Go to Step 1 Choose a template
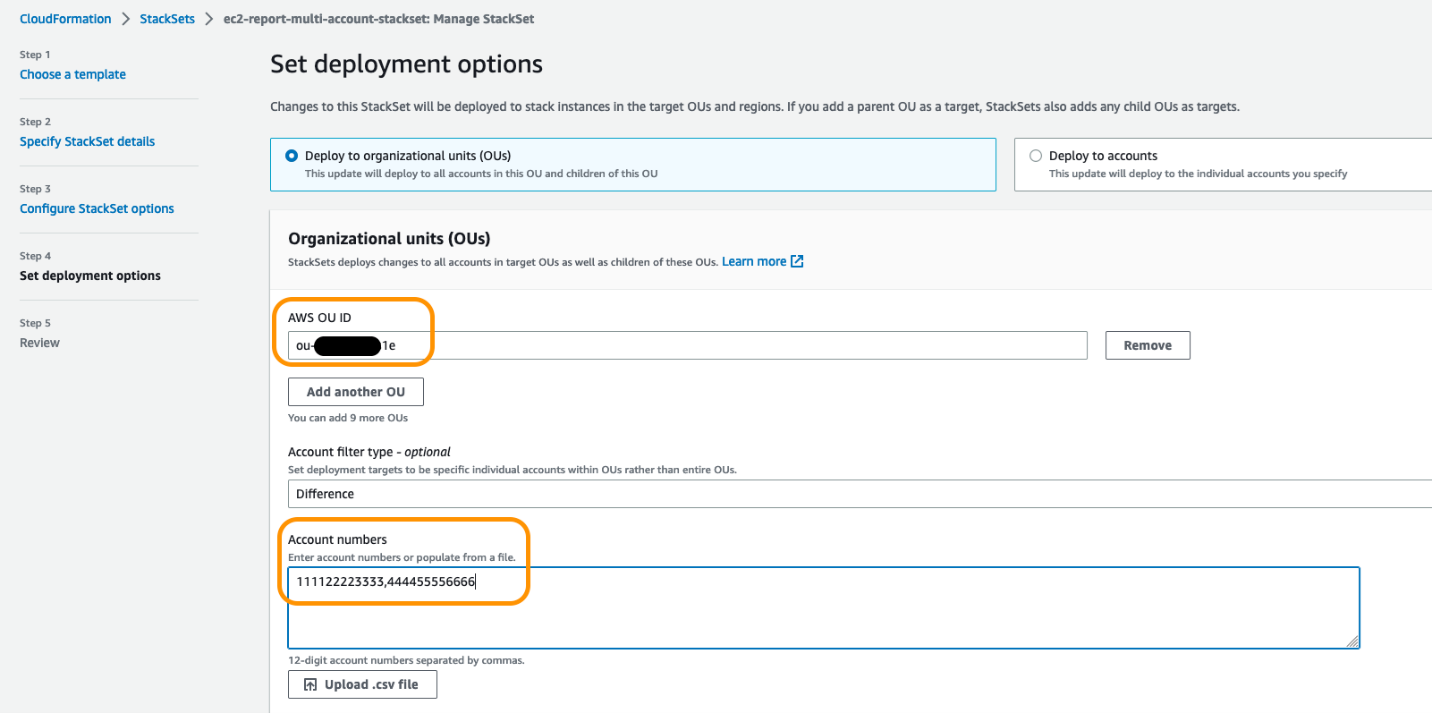The width and height of the screenshot is (1432, 713). pyautogui.click(x=72, y=74)
